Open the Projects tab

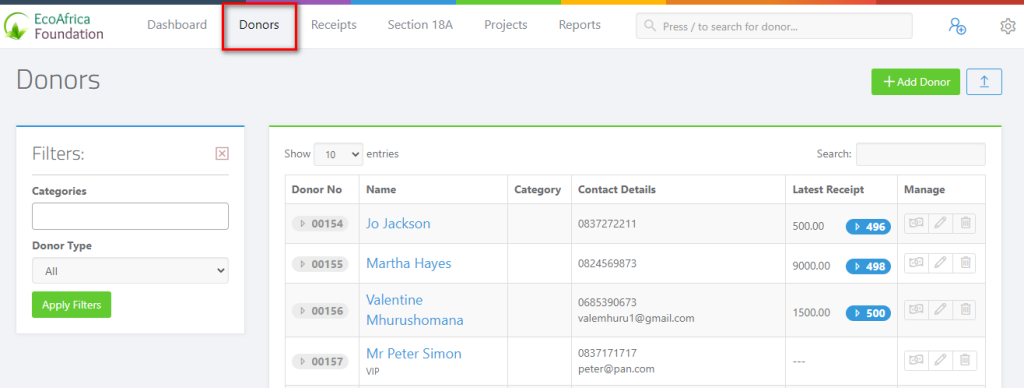pyautogui.click(x=505, y=25)
